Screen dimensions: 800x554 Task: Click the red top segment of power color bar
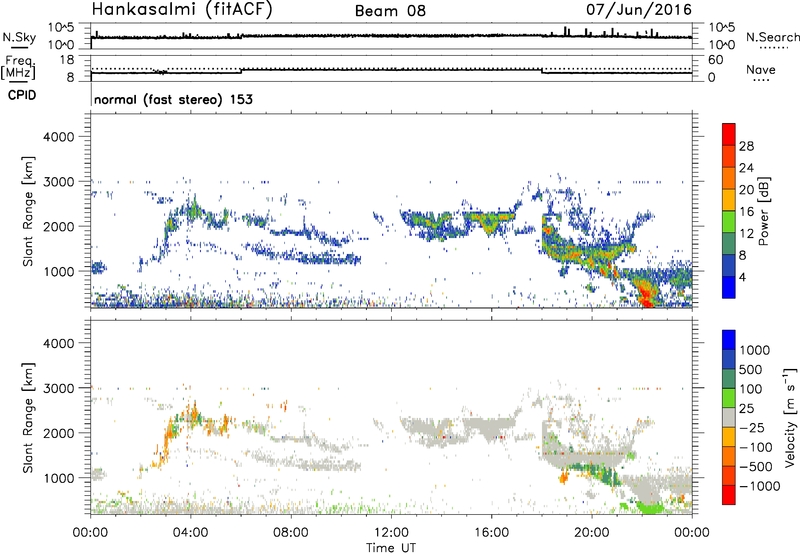729,134
